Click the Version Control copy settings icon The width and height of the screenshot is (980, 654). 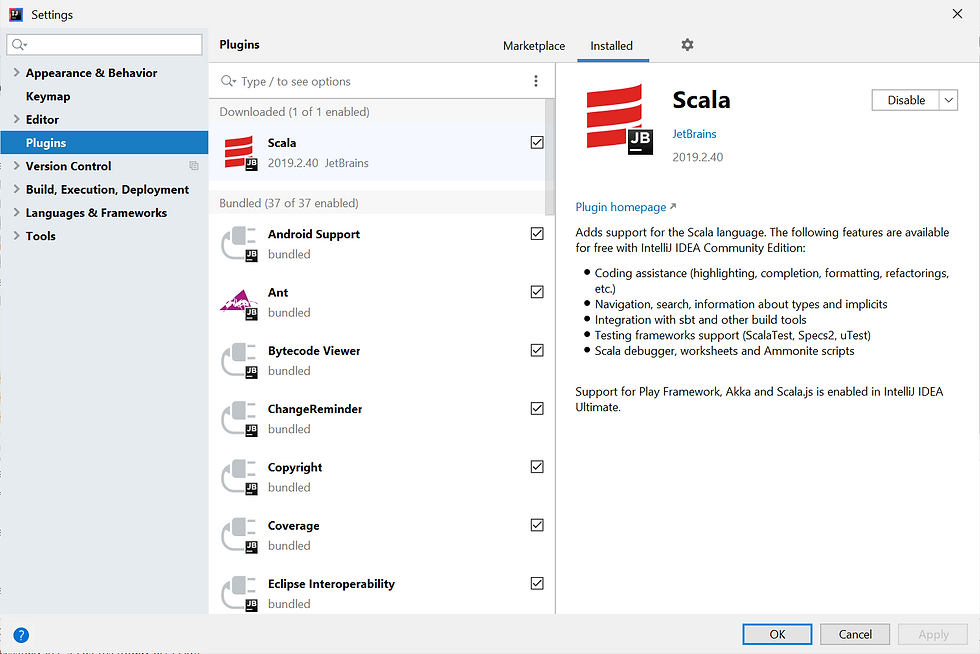click(194, 166)
